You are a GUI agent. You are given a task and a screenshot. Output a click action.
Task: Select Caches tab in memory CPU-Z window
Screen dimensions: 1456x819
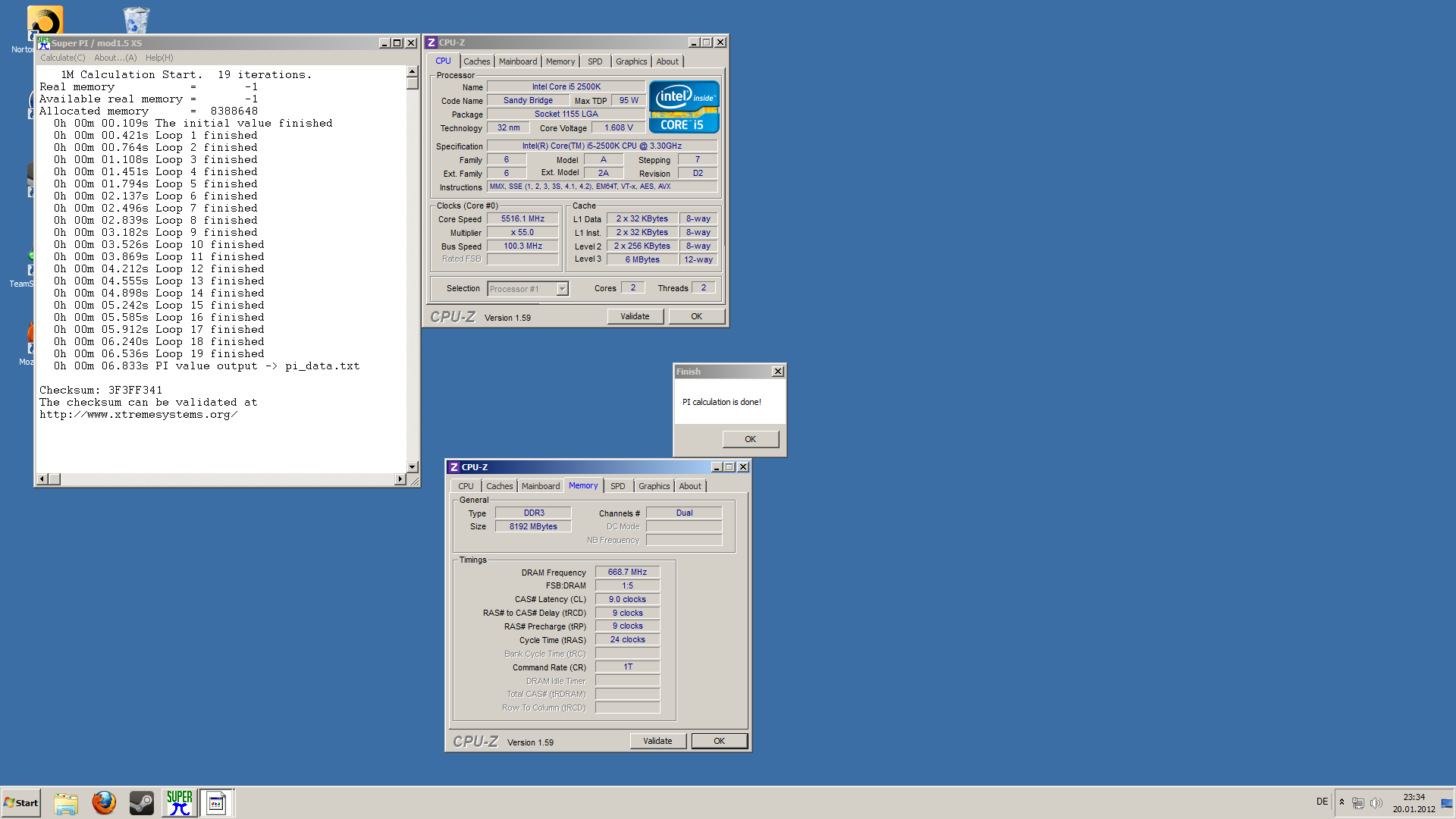(500, 486)
